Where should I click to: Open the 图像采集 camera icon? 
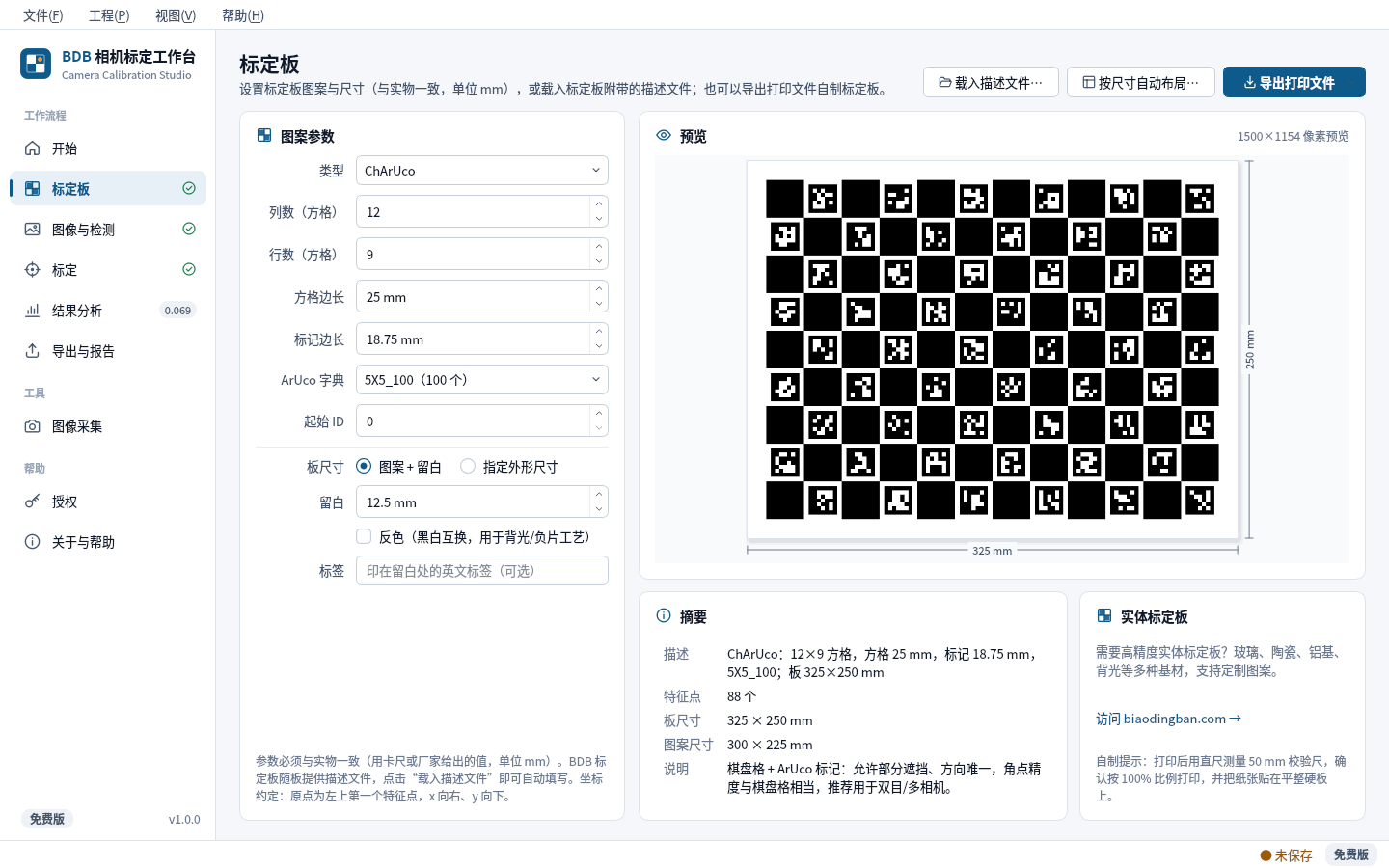(33, 426)
